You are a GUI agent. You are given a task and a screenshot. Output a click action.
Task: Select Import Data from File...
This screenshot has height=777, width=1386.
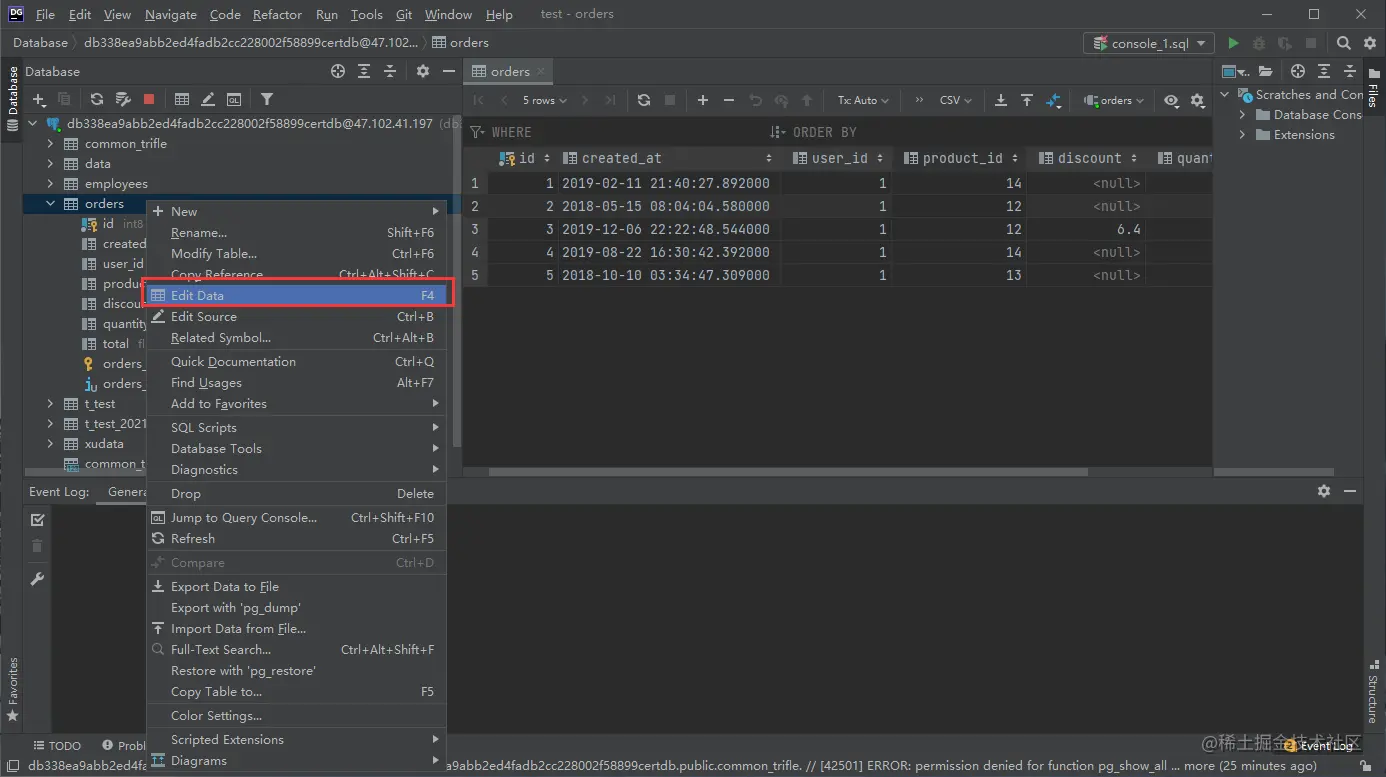click(296, 629)
